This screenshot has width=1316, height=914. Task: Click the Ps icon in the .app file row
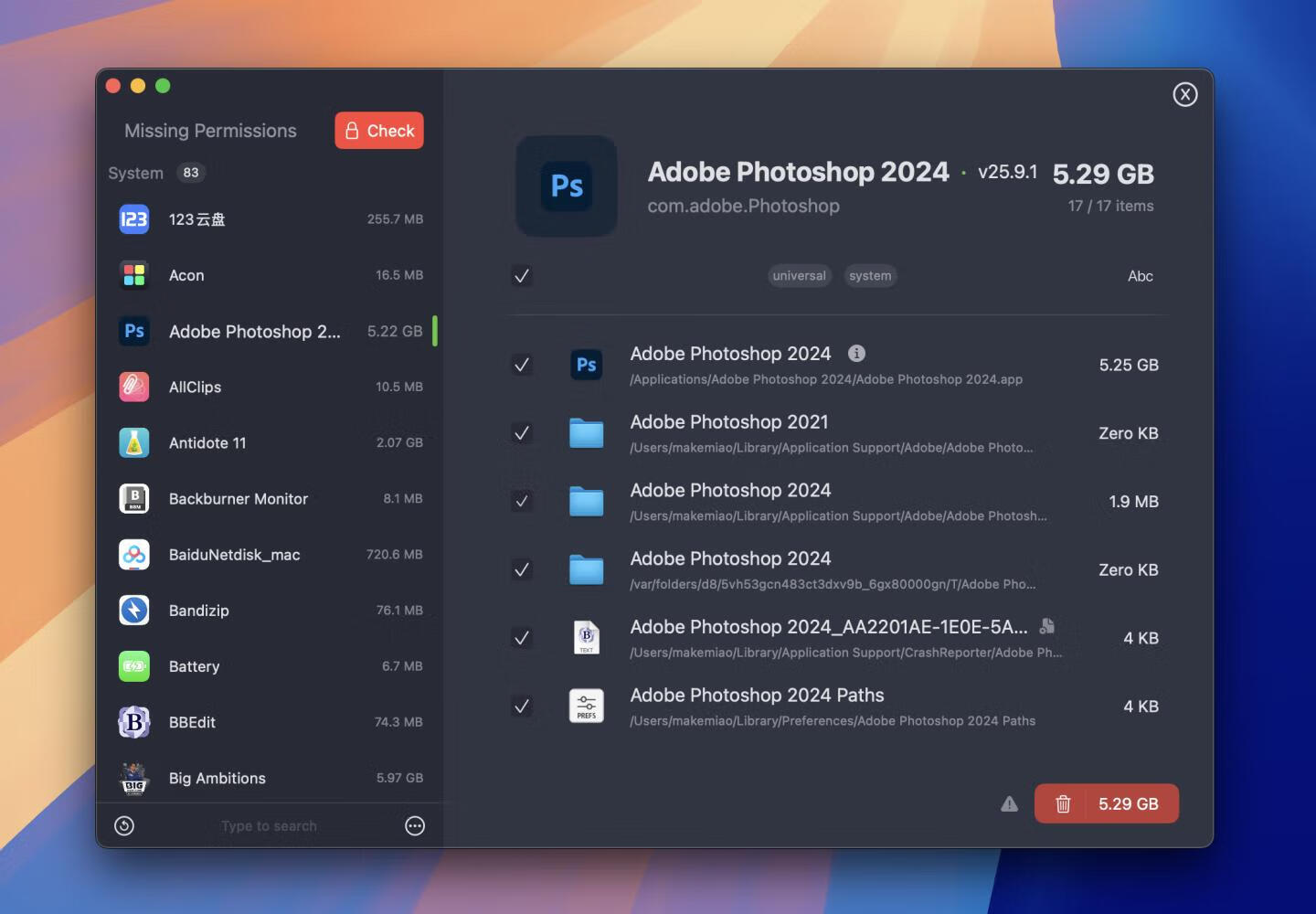coord(587,365)
